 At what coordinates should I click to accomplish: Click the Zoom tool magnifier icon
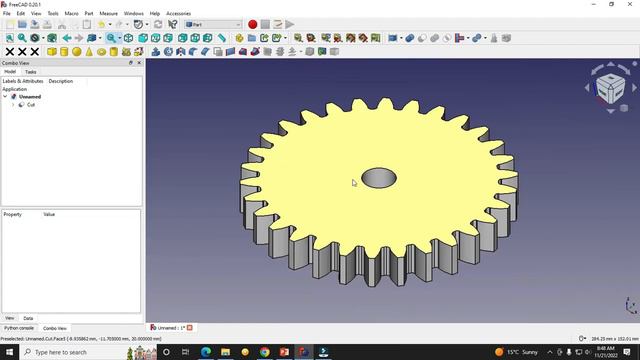click(111, 38)
